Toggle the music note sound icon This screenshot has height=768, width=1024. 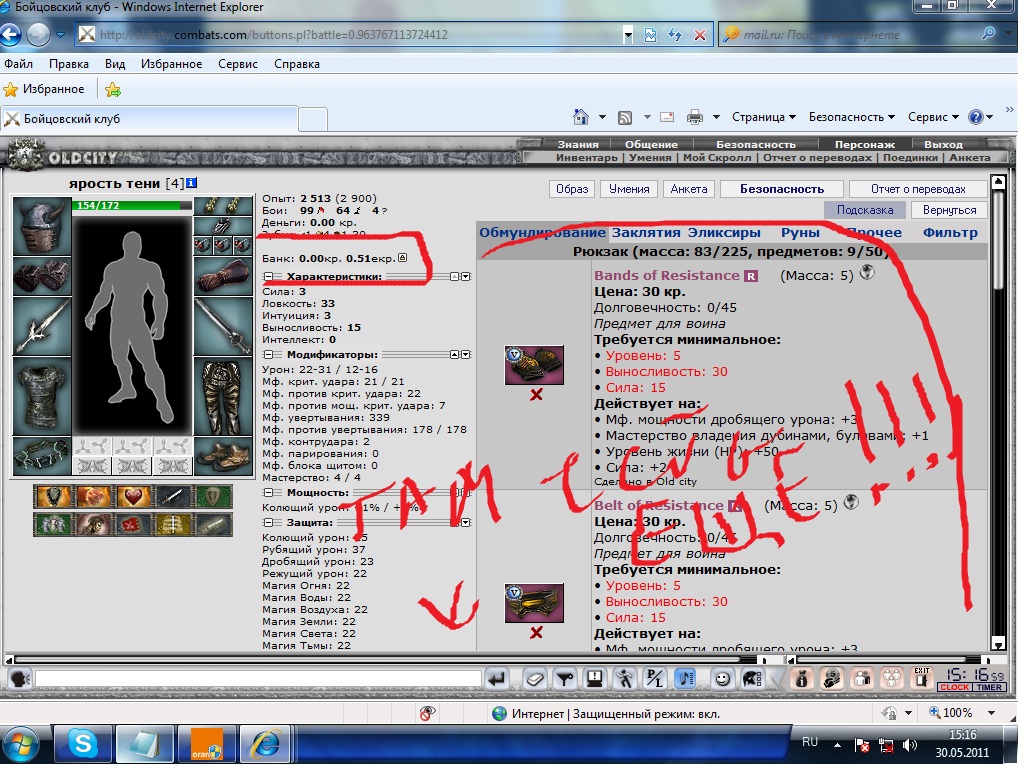coord(685,680)
